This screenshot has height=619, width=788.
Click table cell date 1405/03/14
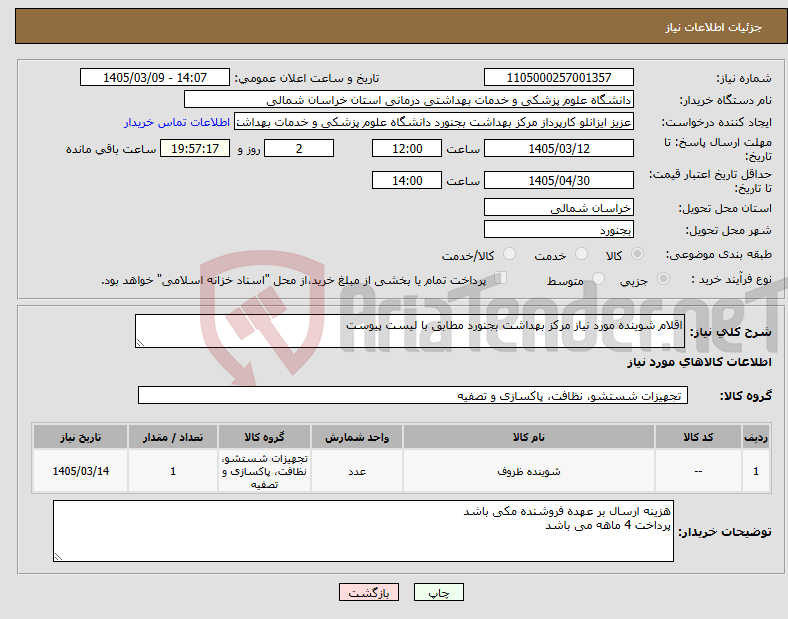click(80, 471)
